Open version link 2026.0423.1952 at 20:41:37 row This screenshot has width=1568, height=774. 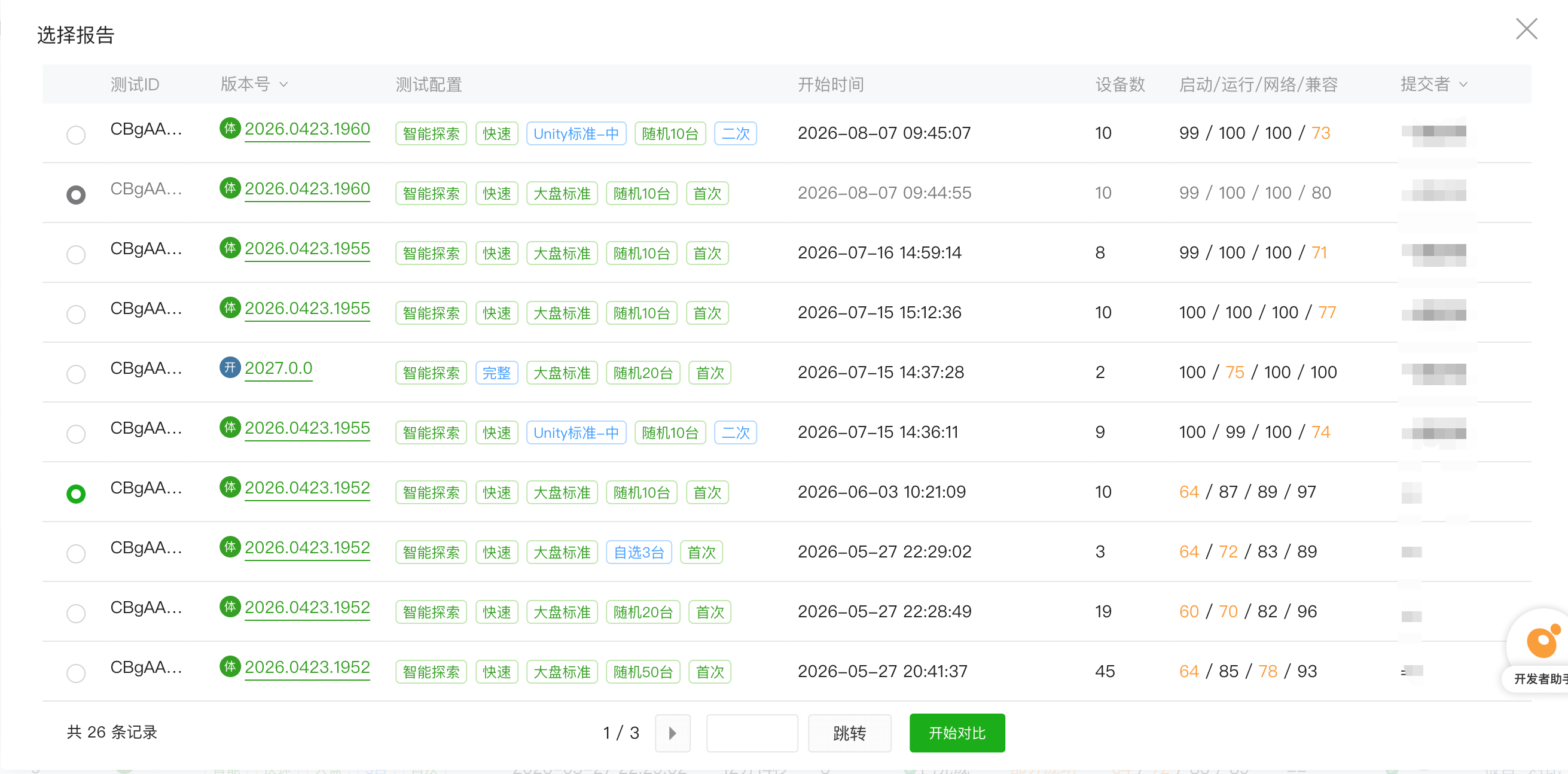click(x=307, y=667)
